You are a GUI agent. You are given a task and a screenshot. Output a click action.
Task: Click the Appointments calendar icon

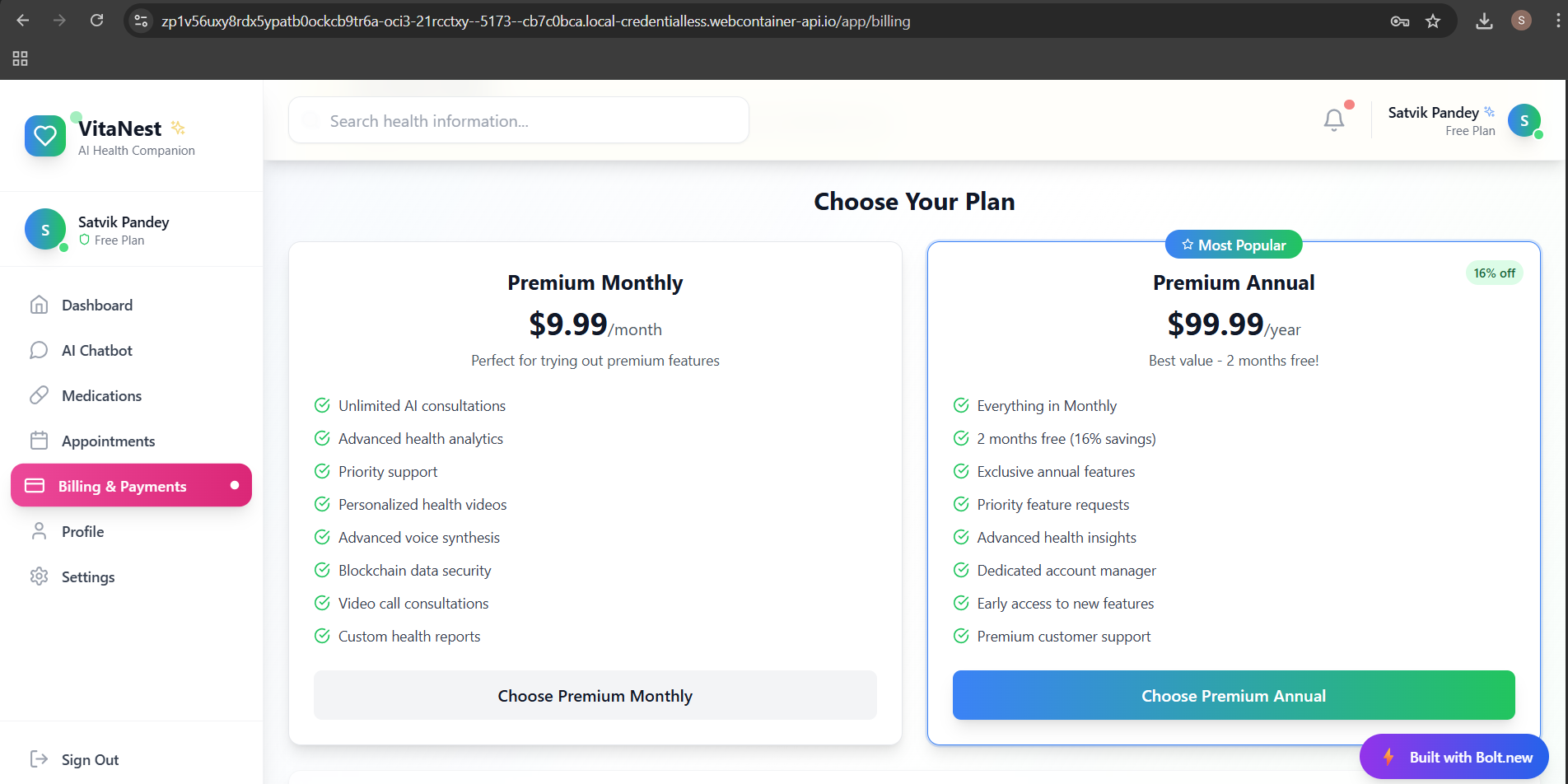[x=39, y=441]
